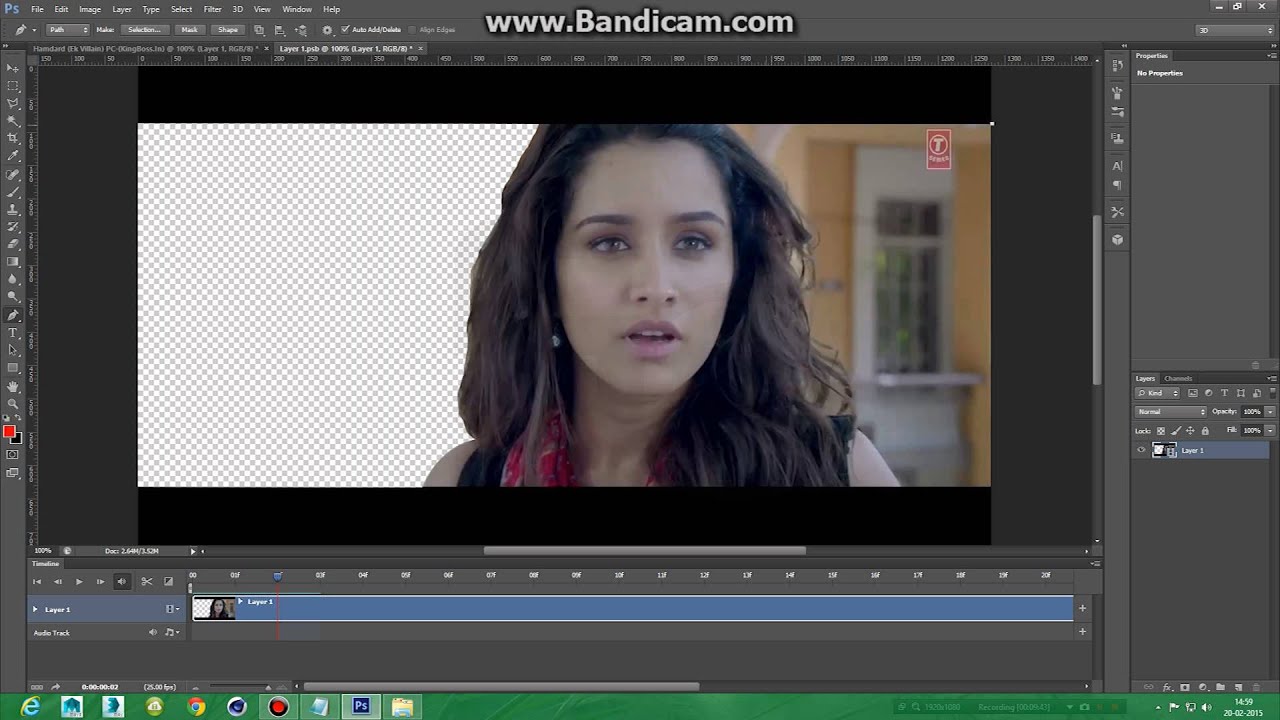1280x720 pixels.
Task: Open the Path tool mode dropdown
Action: 68,30
